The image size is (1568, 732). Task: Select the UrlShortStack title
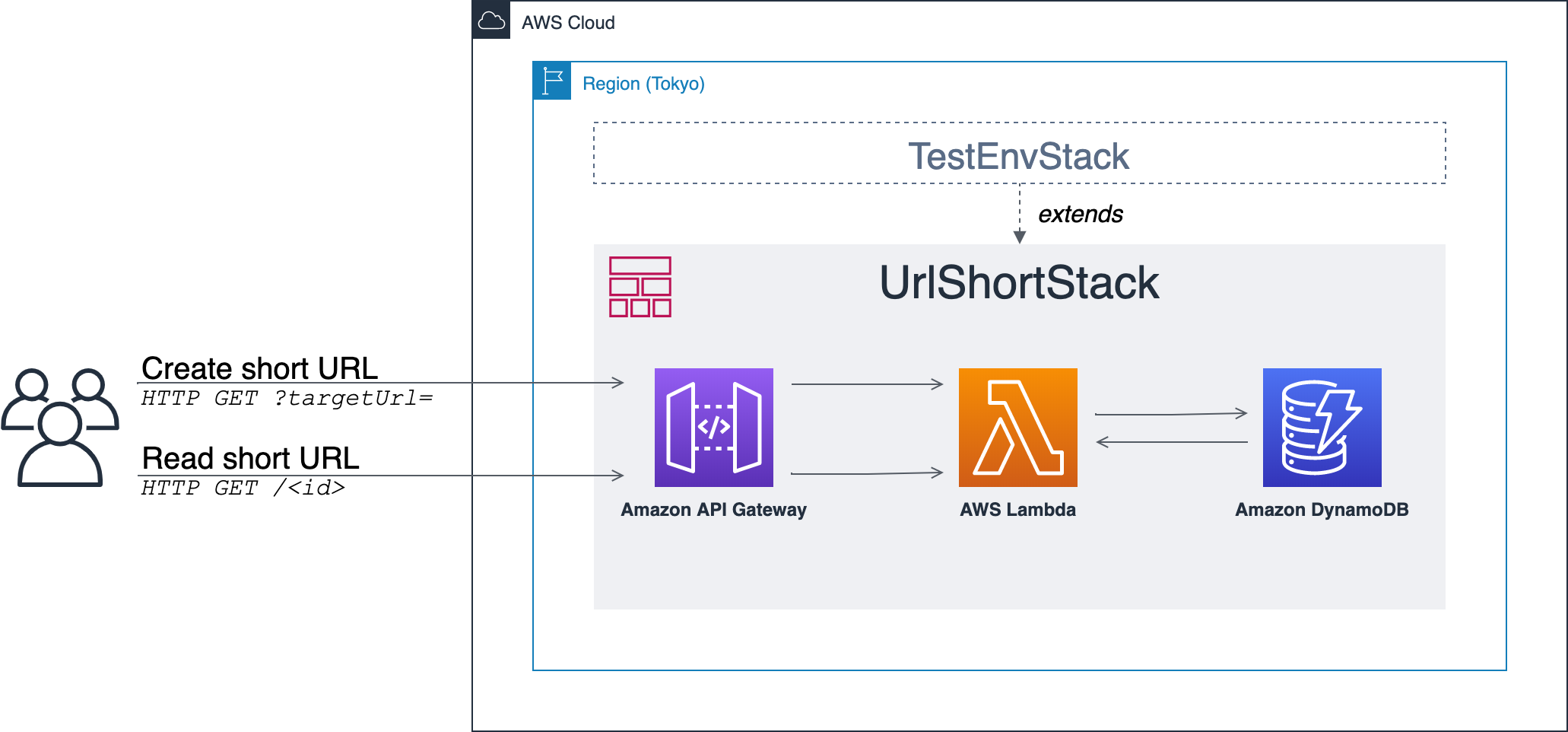point(1019,283)
